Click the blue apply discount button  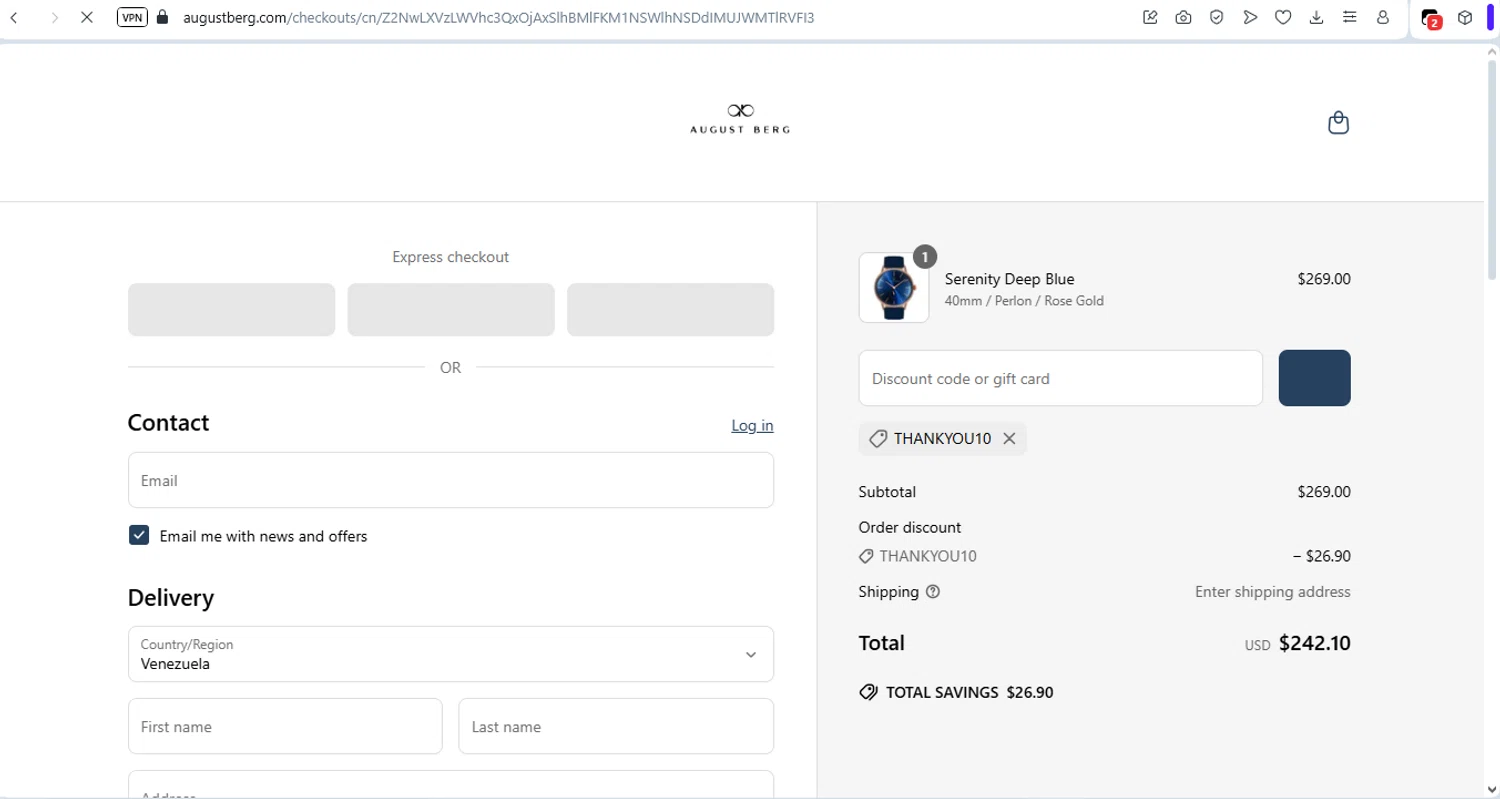pyautogui.click(x=1314, y=378)
